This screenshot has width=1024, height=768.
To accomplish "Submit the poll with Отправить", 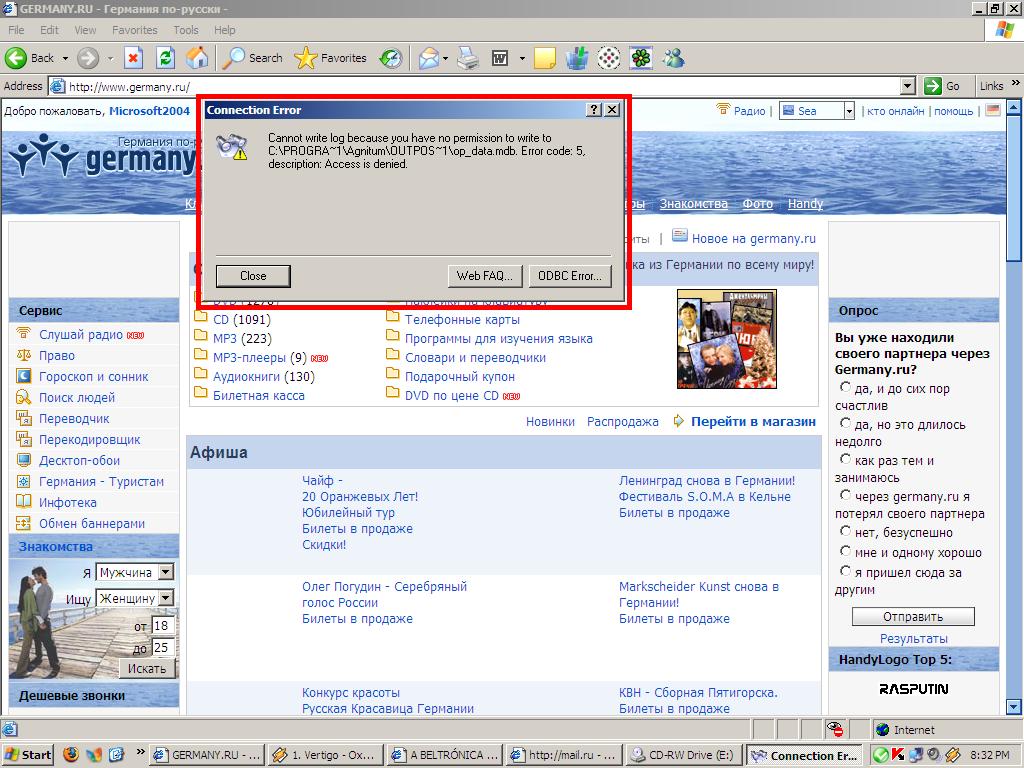I will tap(913, 616).
